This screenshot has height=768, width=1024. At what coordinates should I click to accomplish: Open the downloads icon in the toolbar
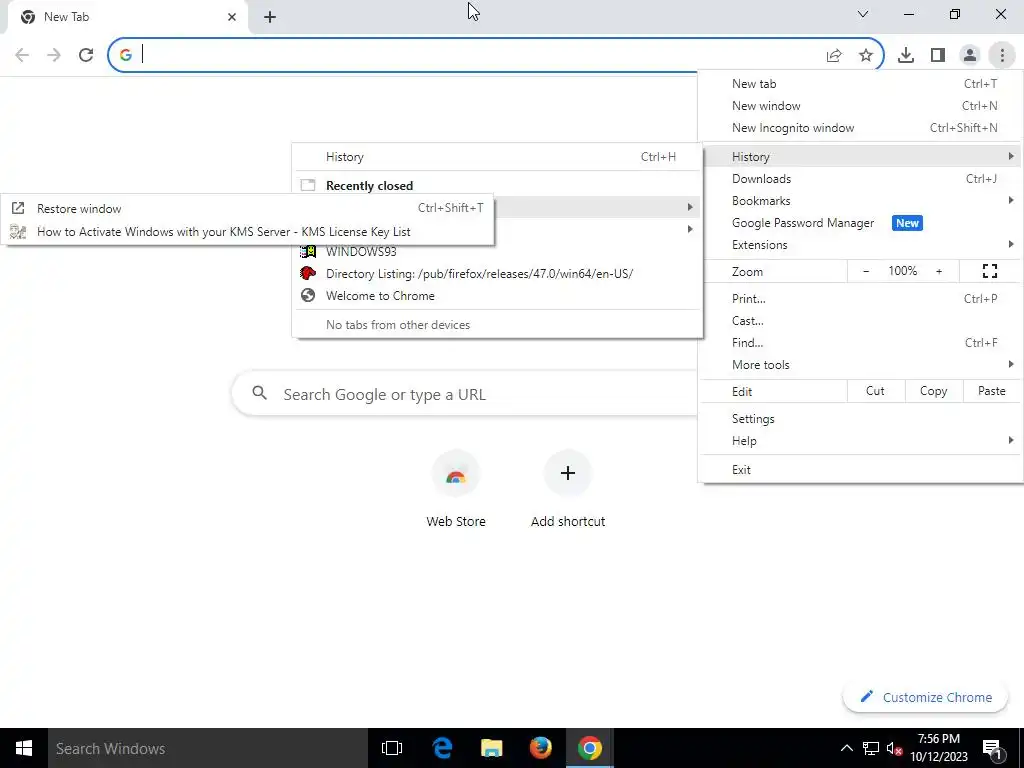tap(906, 56)
